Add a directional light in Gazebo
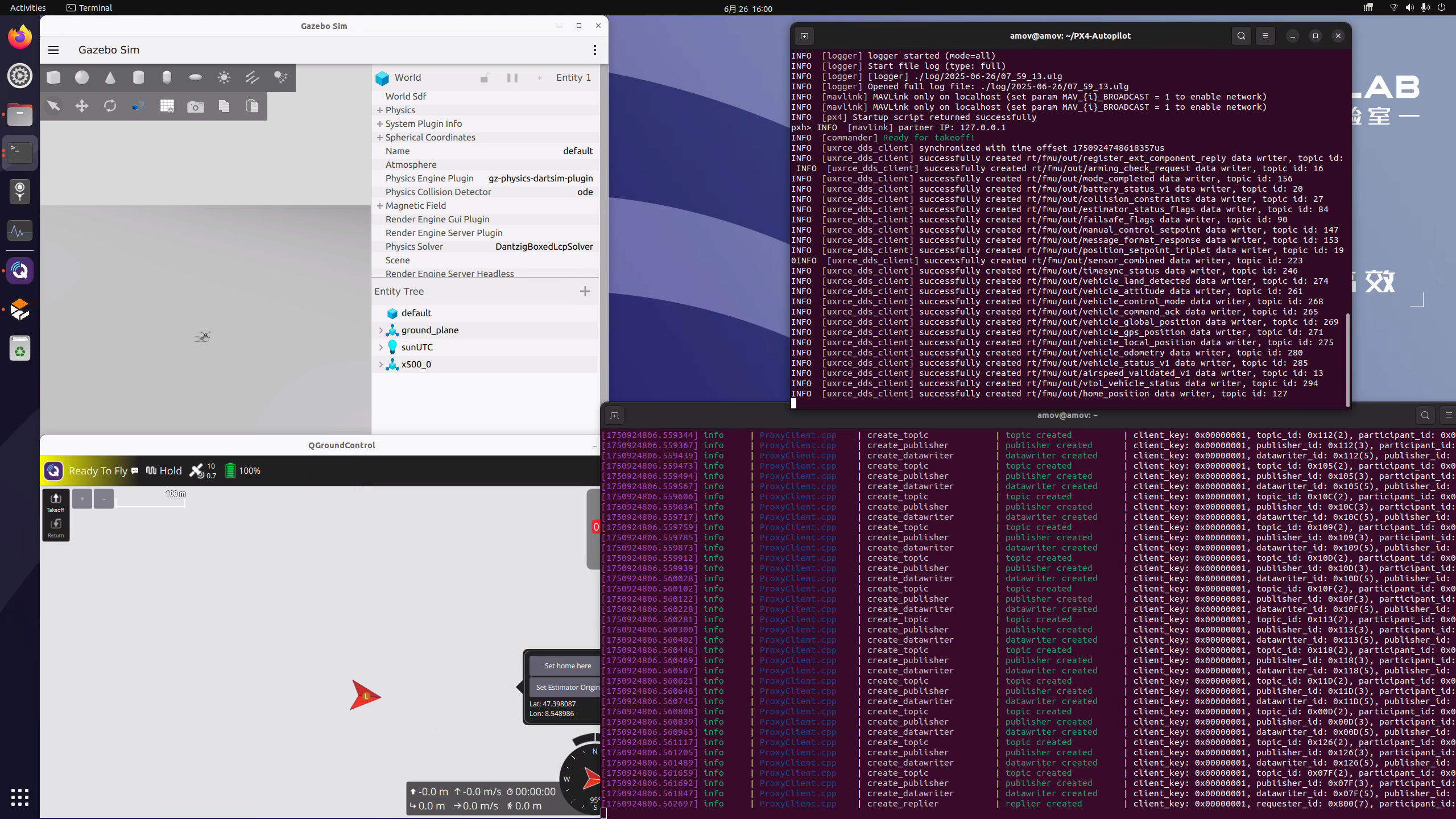The image size is (1456, 819). pos(252,77)
